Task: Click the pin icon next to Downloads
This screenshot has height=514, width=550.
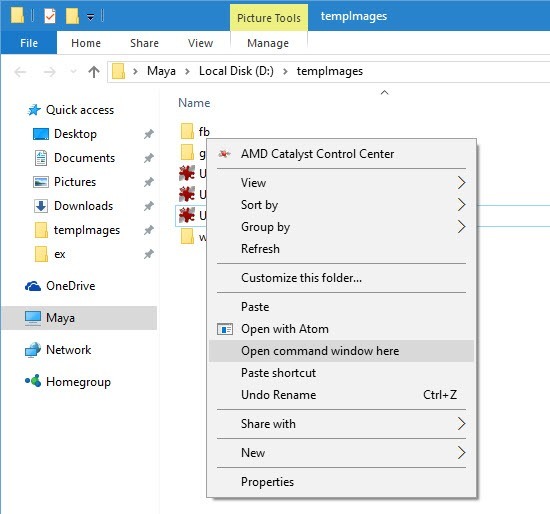Action: (149, 206)
